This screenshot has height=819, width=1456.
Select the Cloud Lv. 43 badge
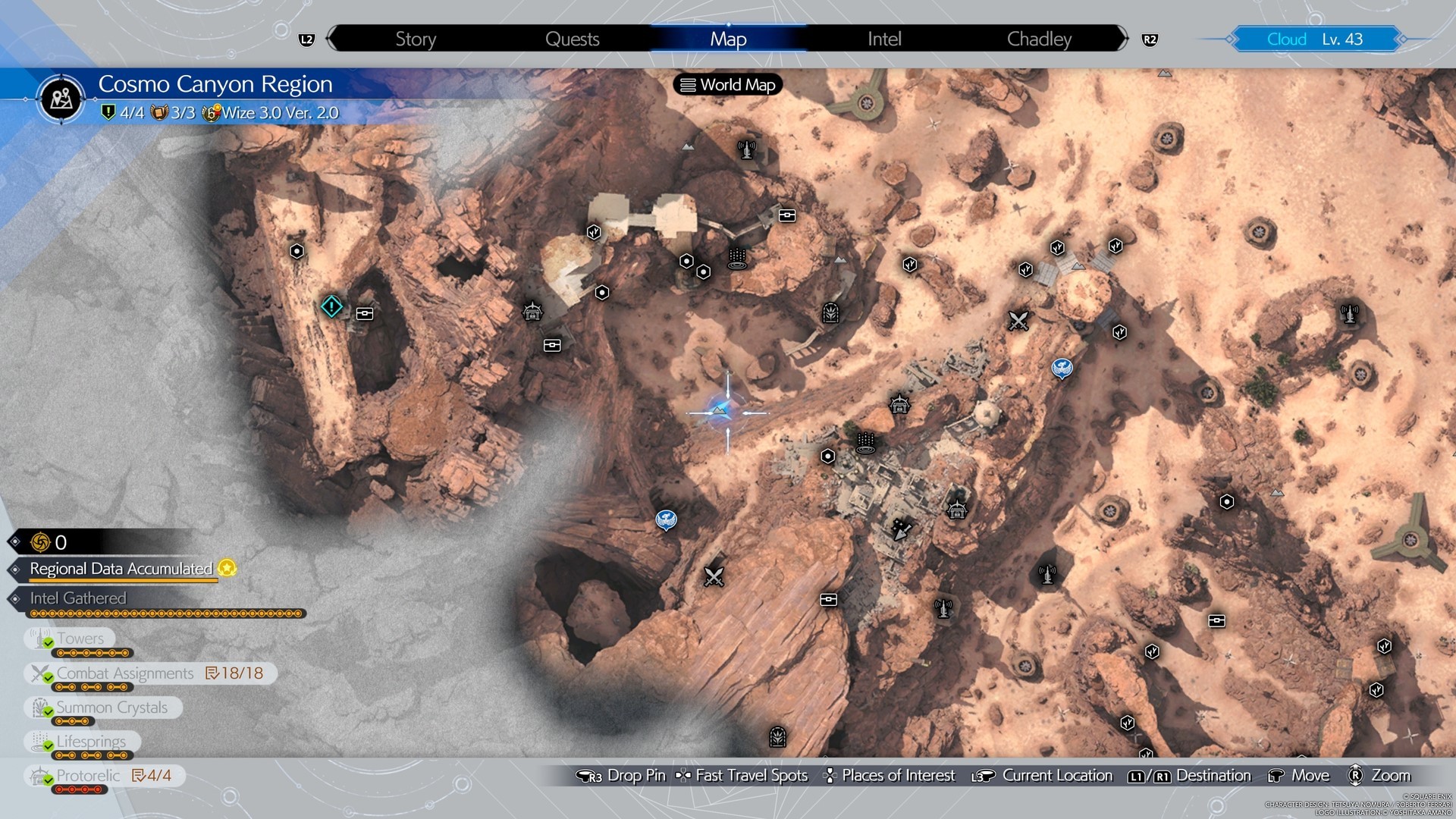tap(1314, 39)
